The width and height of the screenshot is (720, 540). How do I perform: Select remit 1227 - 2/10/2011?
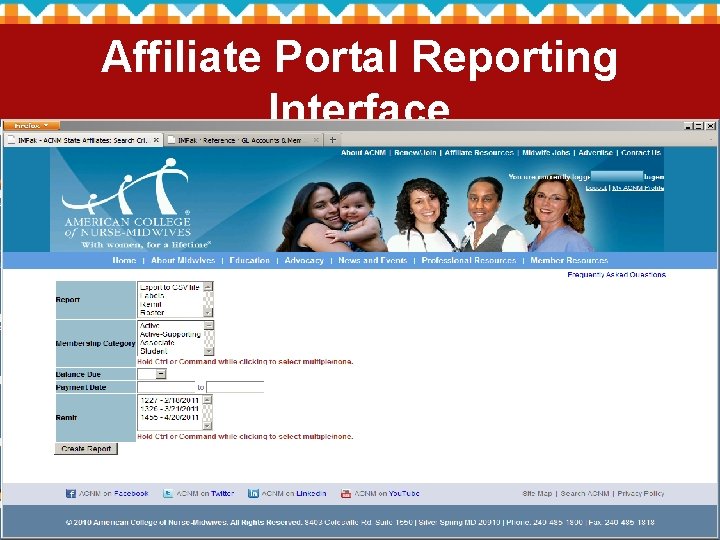click(169, 400)
